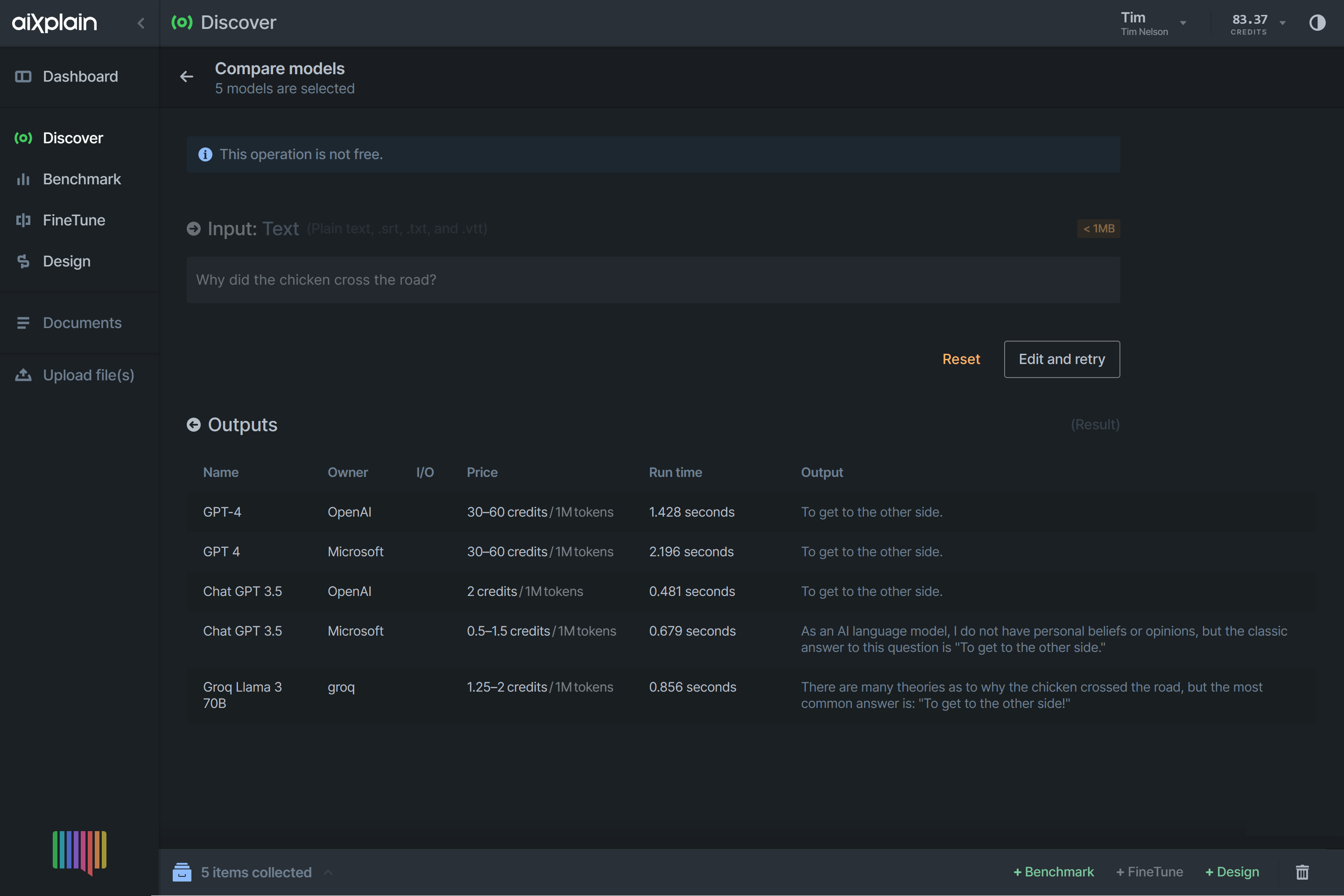Click the FineTune sidebar icon

pyautogui.click(x=23, y=221)
